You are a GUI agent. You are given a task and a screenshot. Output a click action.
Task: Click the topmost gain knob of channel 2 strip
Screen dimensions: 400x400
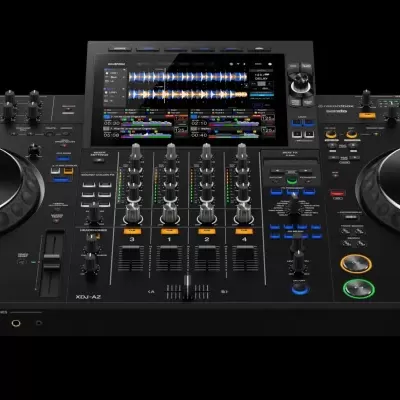pos(206,152)
